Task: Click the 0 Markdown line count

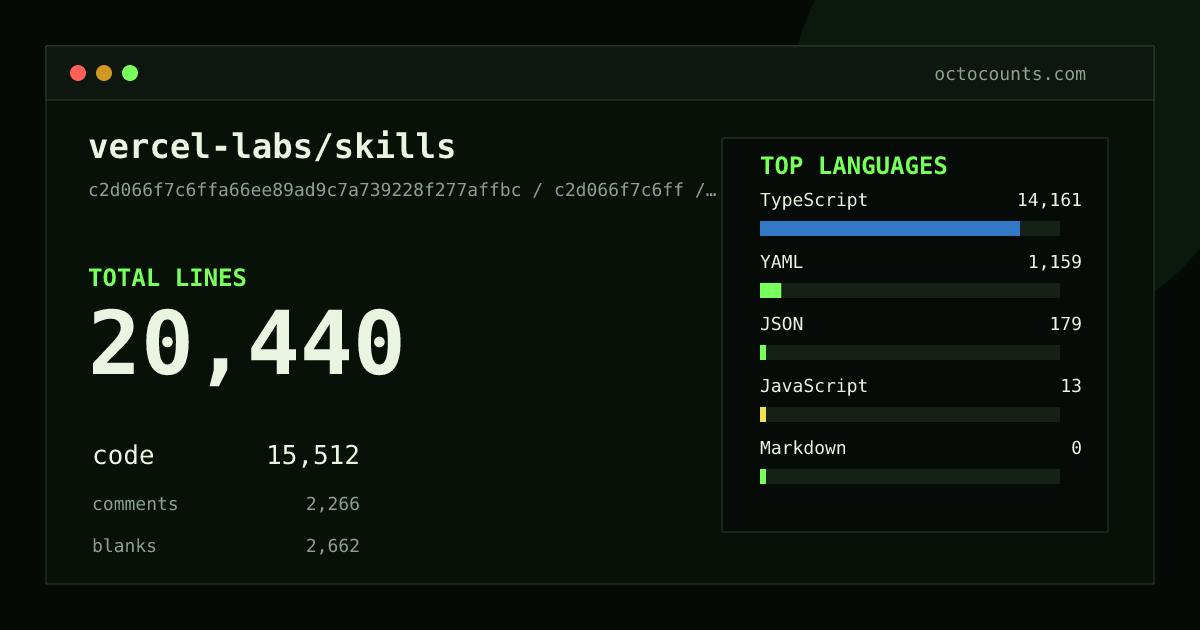Action: tap(1077, 448)
